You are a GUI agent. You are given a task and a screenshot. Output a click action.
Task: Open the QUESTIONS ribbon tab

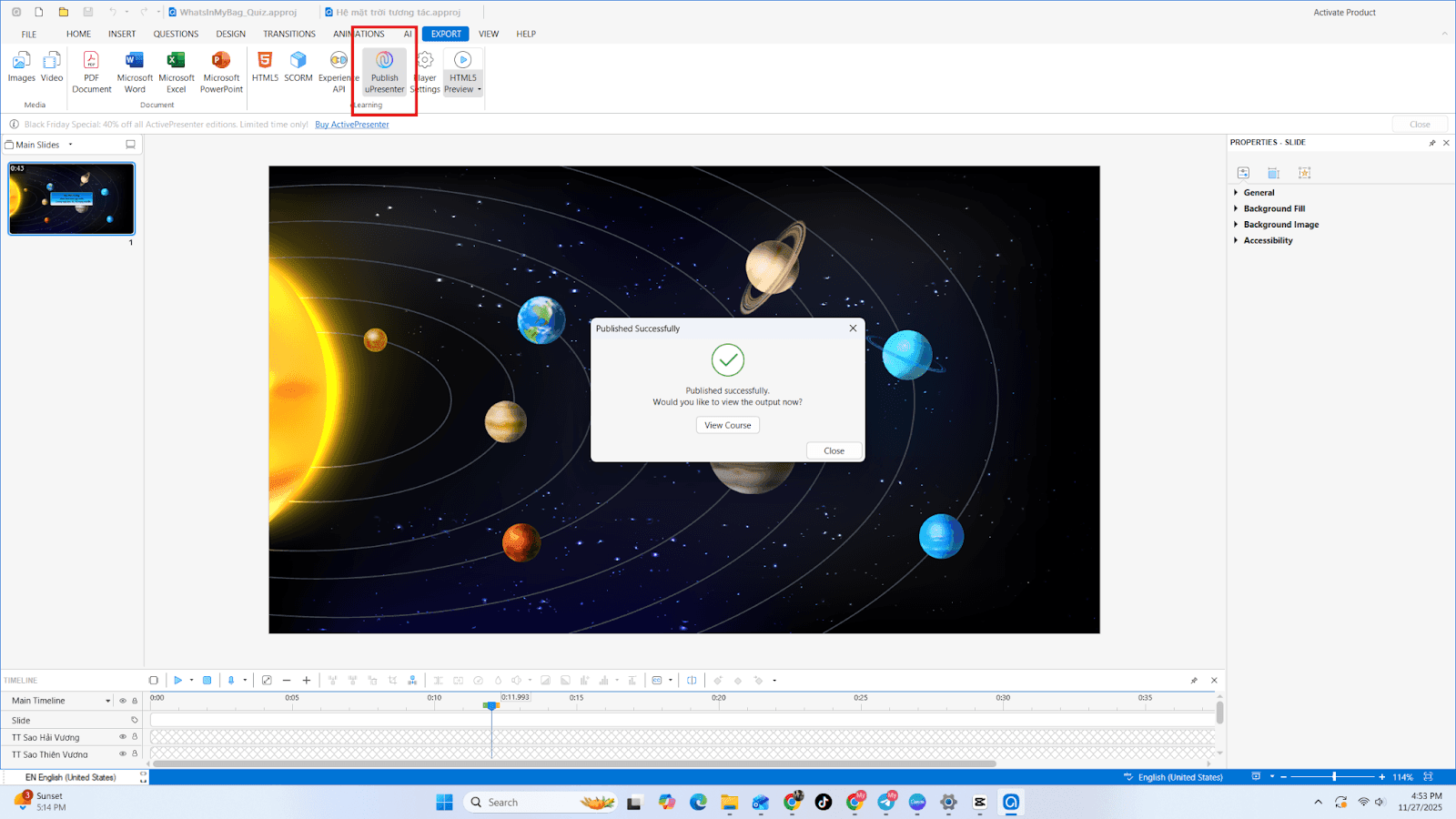point(176,34)
